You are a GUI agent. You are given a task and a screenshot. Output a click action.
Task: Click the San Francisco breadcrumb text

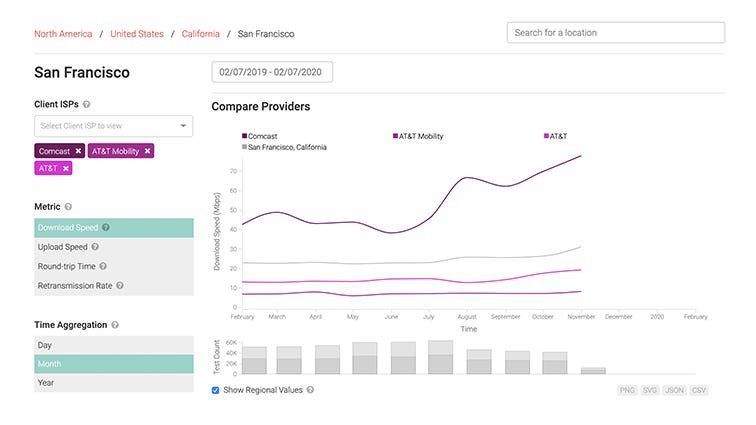tap(266, 34)
